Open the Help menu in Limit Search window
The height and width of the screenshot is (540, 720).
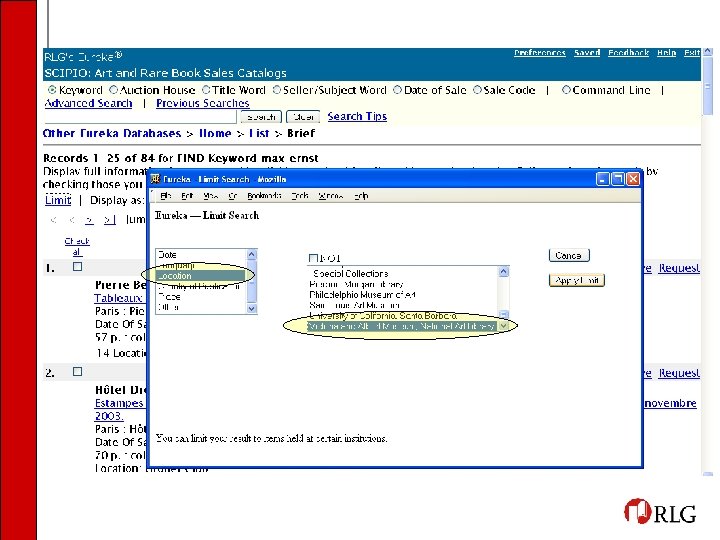(361, 196)
